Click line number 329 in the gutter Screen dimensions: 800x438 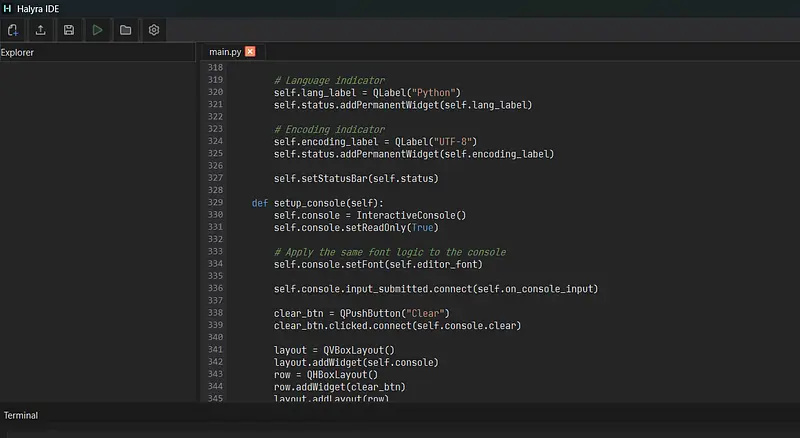(214, 203)
